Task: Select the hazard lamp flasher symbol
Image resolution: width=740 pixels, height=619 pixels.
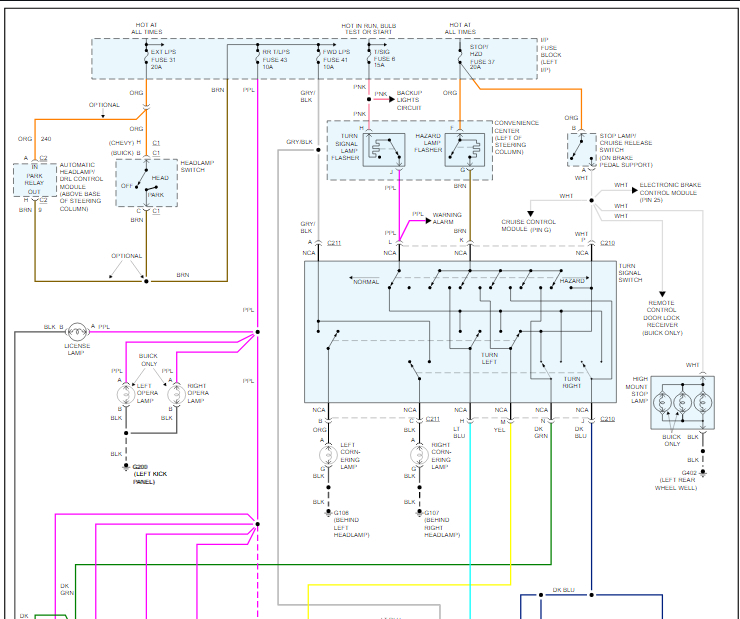Action: click(x=462, y=148)
